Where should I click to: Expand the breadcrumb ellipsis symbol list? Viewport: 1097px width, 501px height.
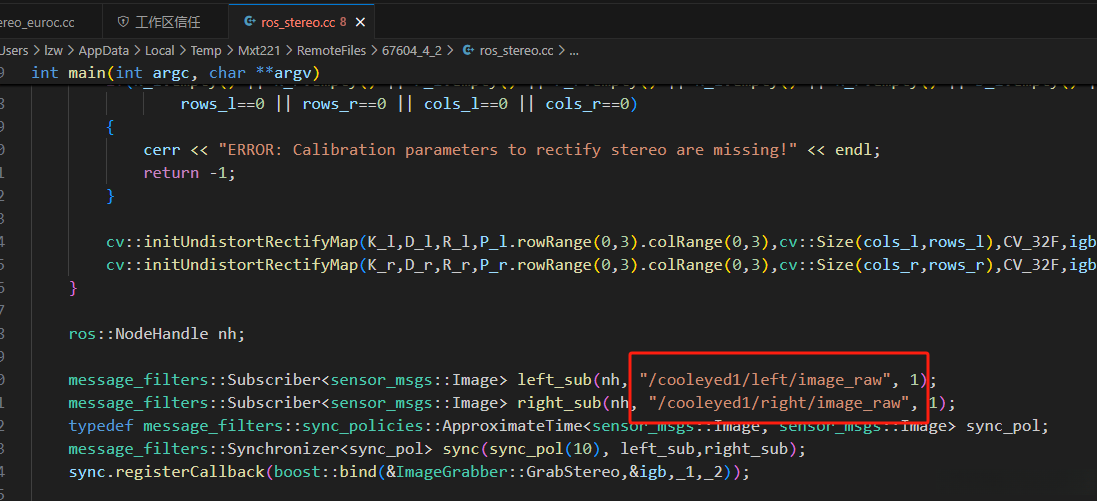click(573, 49)
